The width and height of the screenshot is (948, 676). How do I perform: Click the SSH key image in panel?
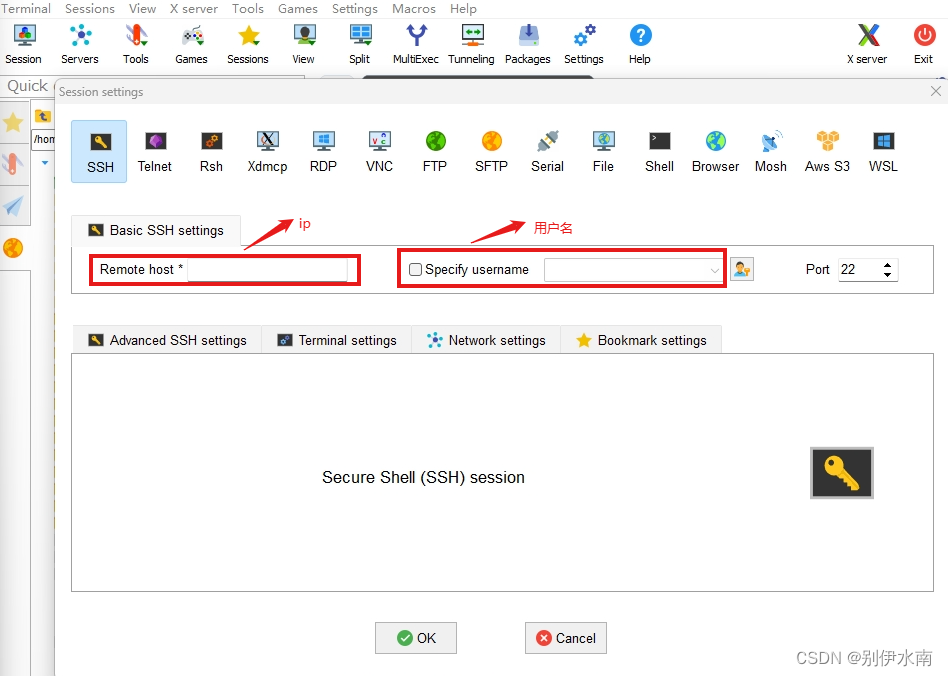click(x=842, y=473)
